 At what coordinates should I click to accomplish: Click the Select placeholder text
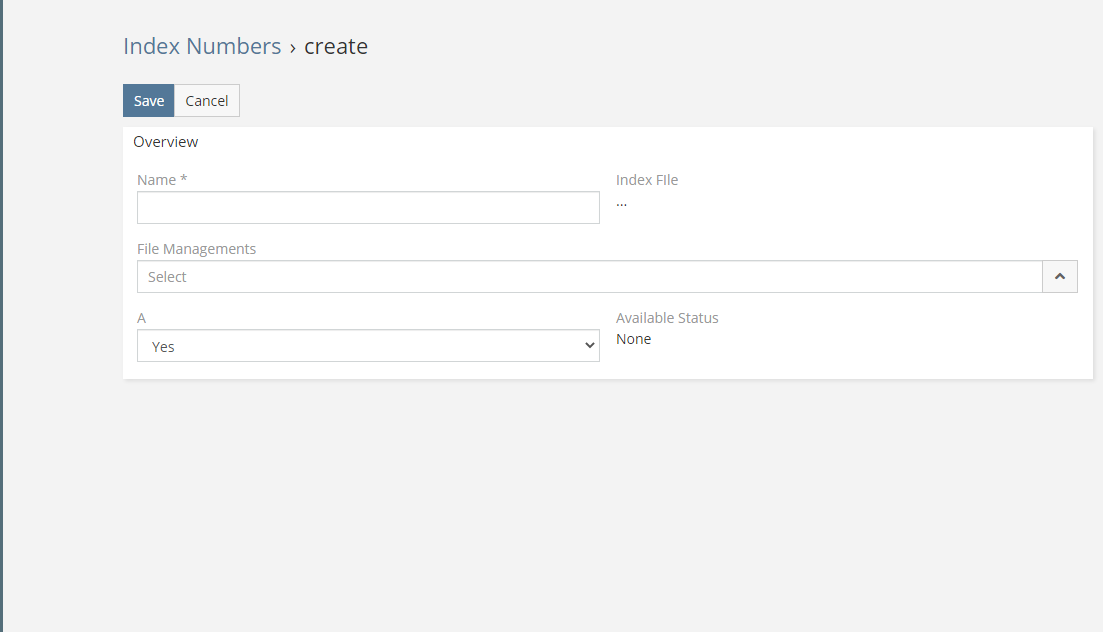[x=167, y=277]
